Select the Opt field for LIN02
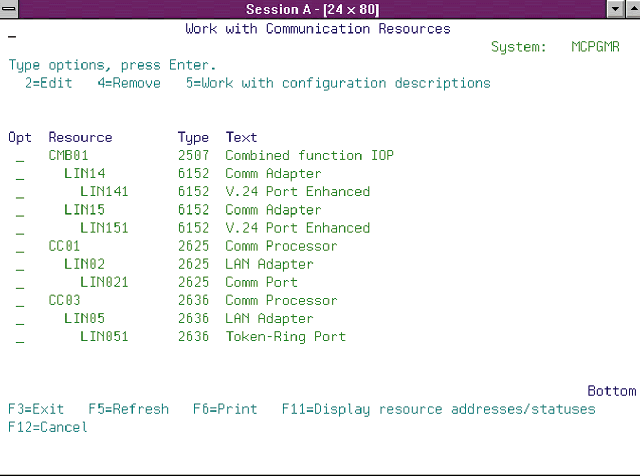The height and width of the screenshot is (476, 640). (x=20, y=265)
